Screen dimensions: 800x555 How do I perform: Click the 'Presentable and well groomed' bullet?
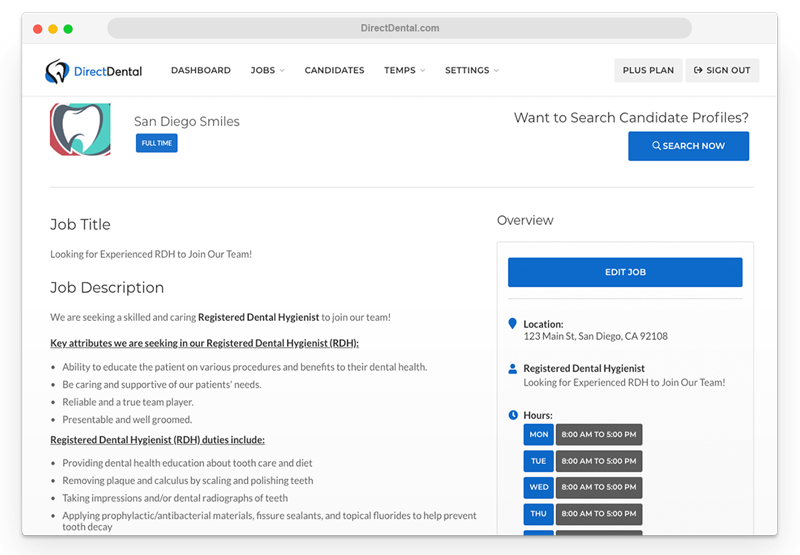[x=127, y=419]
